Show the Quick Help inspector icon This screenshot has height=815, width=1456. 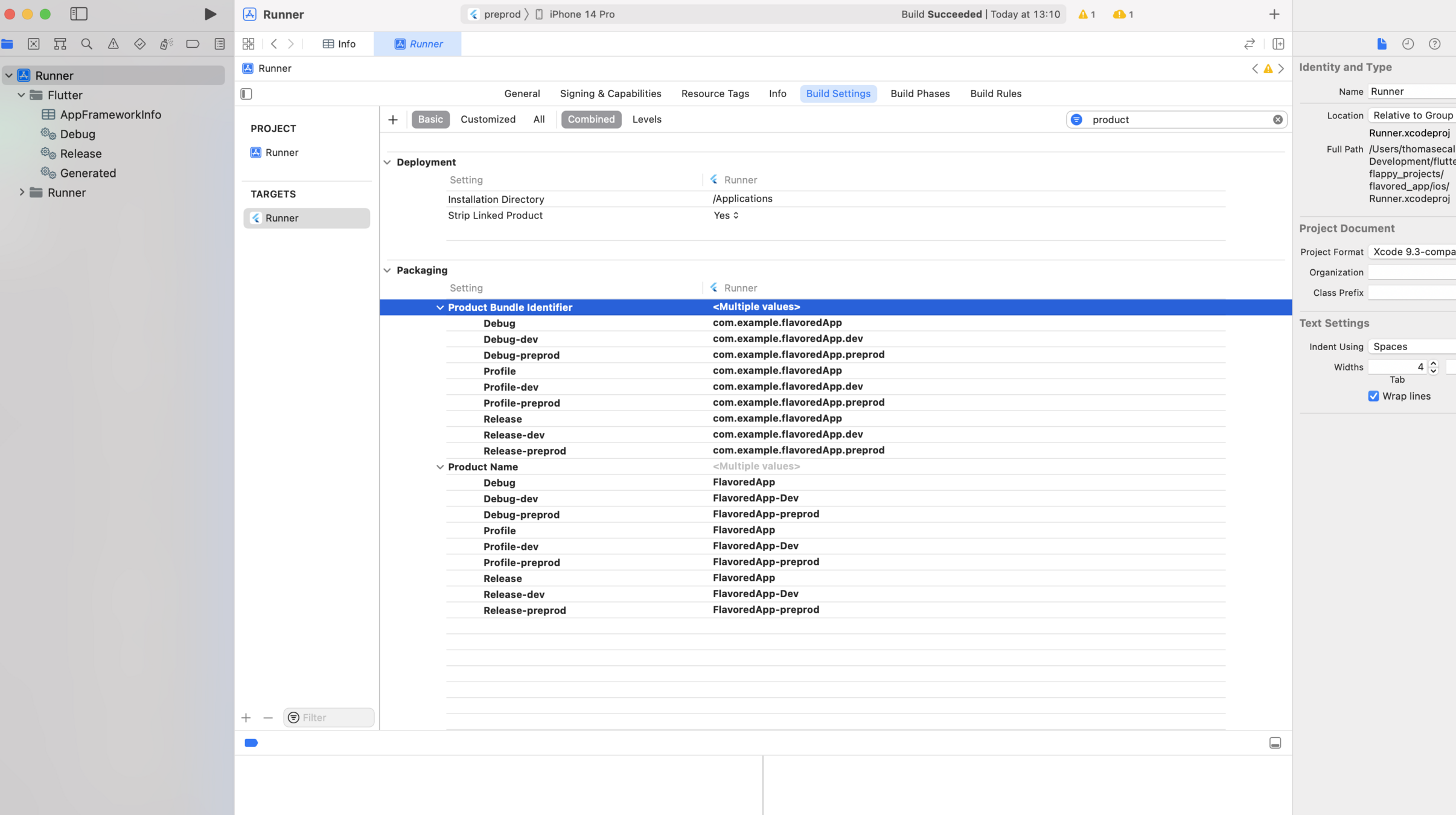pyautogui.click(x=1434, y=44)
